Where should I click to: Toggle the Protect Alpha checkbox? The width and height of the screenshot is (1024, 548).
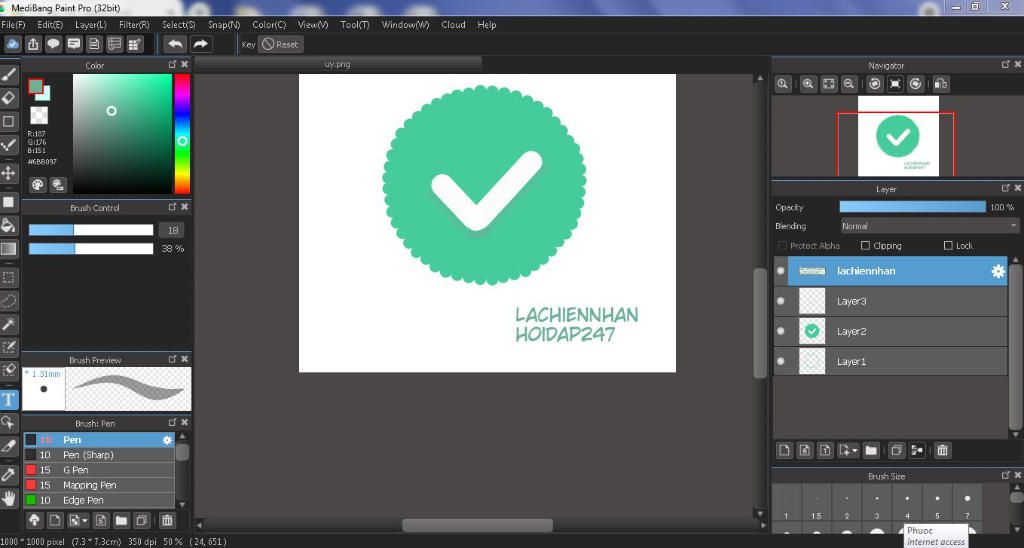coord(782,246)
